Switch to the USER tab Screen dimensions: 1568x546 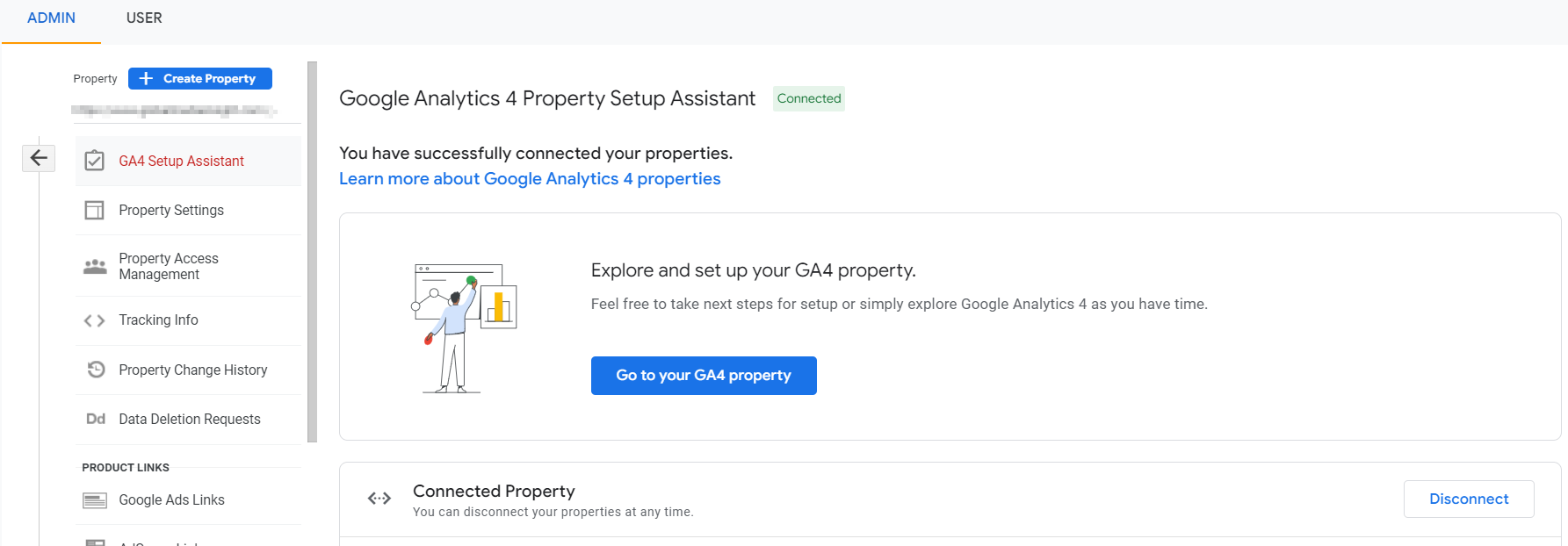tap(144, 18)
